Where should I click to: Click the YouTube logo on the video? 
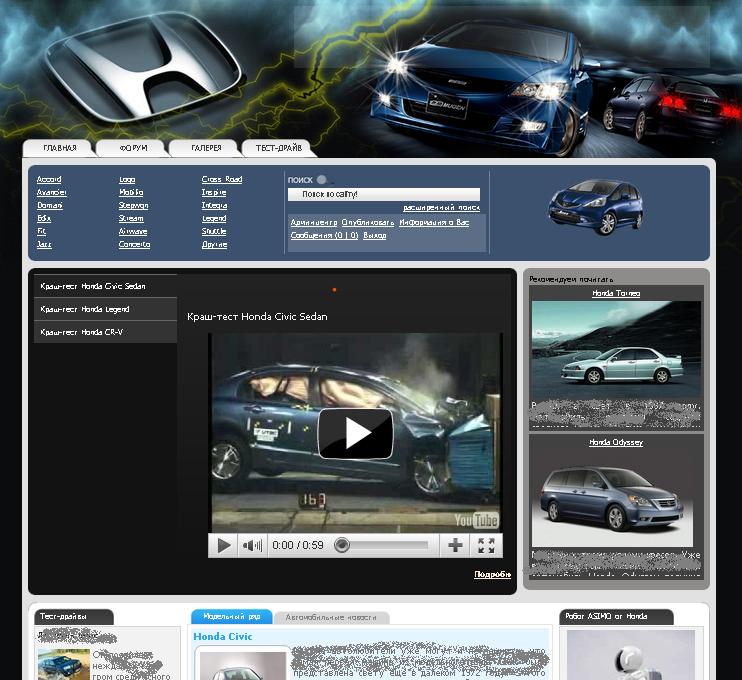click(x=476, y=520)
